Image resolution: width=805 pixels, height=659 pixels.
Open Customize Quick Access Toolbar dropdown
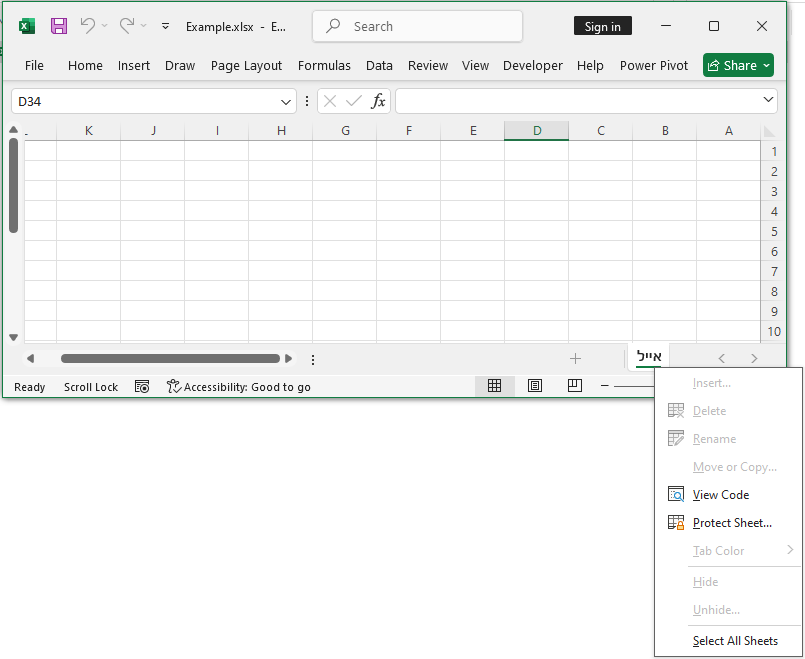tap(165, 27)
